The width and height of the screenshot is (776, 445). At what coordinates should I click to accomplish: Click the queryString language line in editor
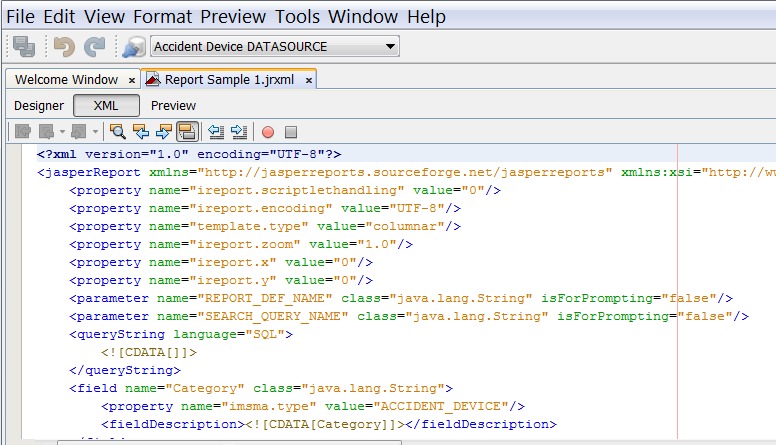pyautogui.click(x=181, y=334)
